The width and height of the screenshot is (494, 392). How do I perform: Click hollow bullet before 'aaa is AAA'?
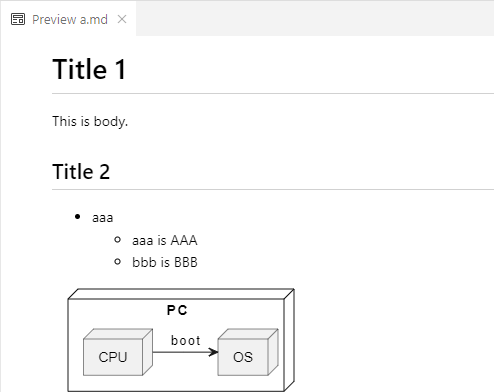117,239
